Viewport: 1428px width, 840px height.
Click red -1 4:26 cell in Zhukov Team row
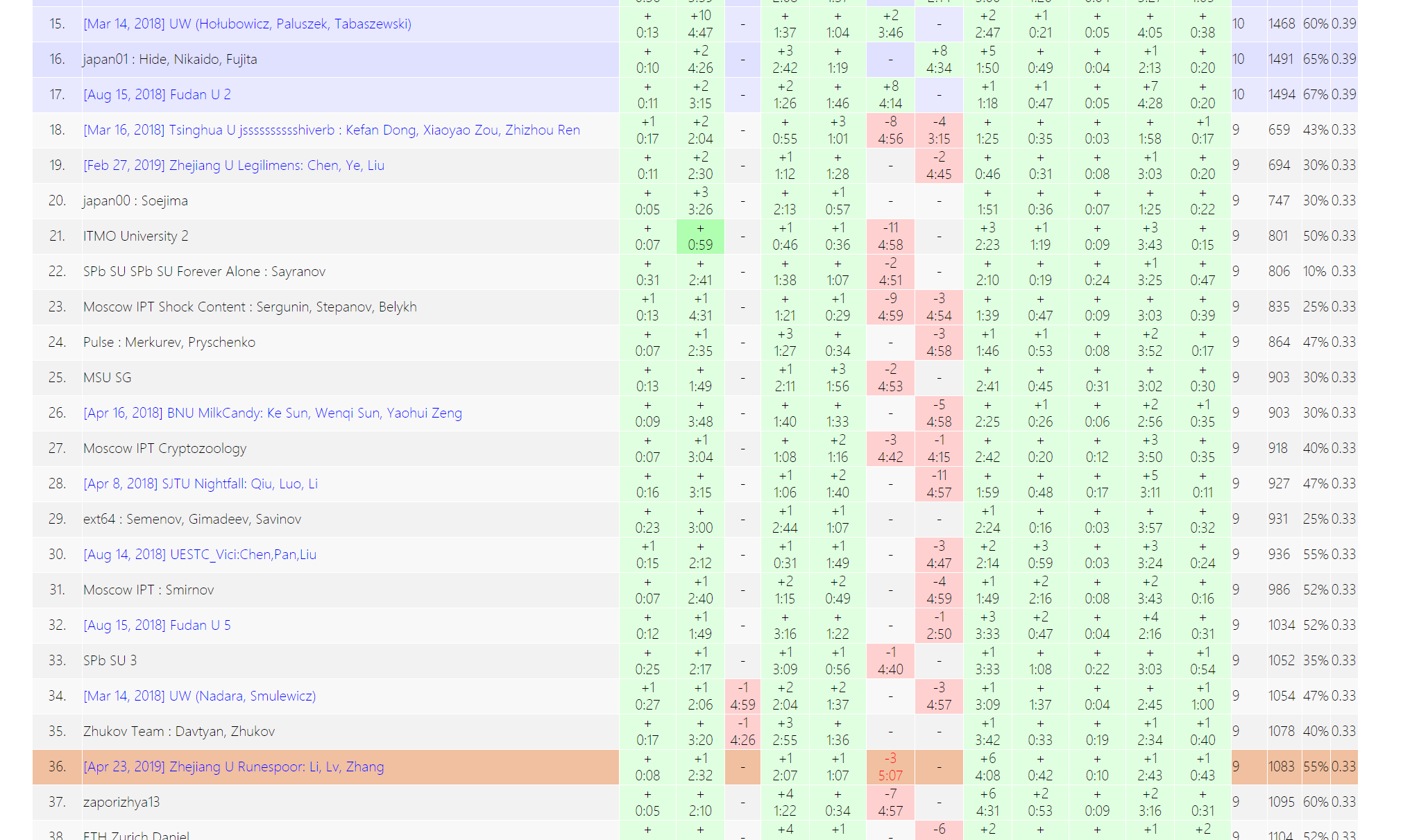pos(742,732)
